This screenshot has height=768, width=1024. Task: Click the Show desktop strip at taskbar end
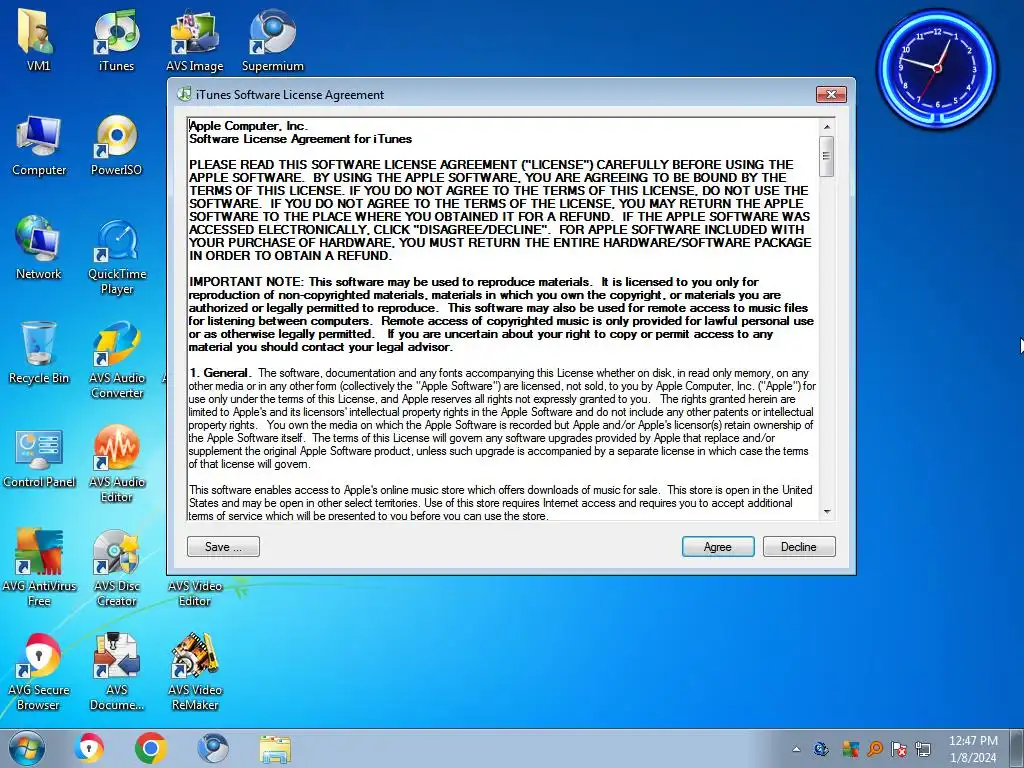(1018, 748)
